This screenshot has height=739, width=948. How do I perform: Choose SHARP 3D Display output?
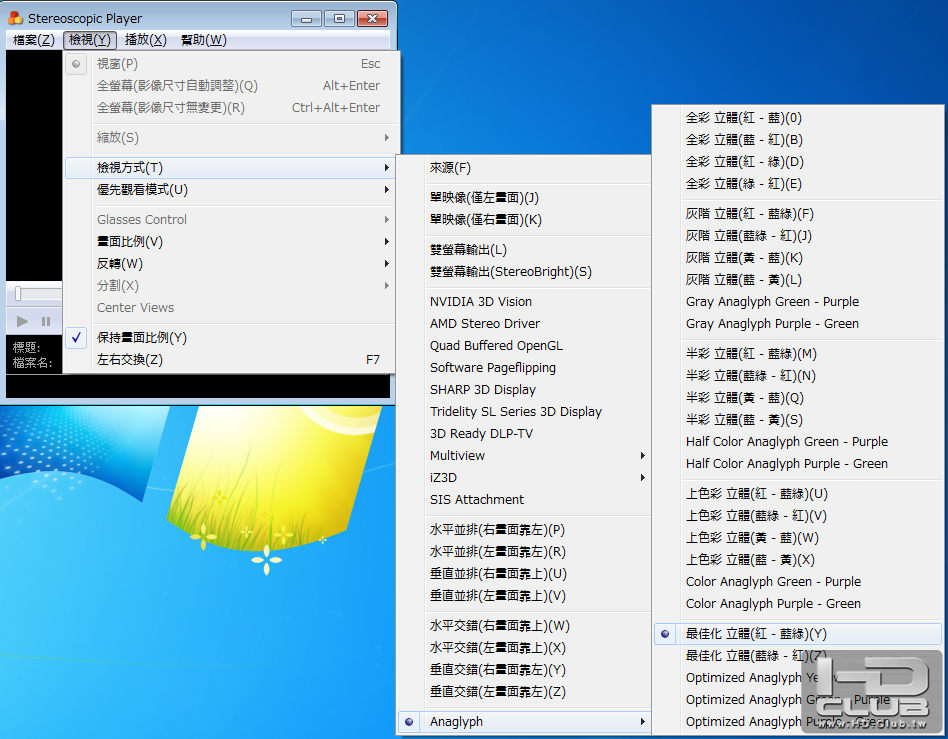tap(524, 389)
